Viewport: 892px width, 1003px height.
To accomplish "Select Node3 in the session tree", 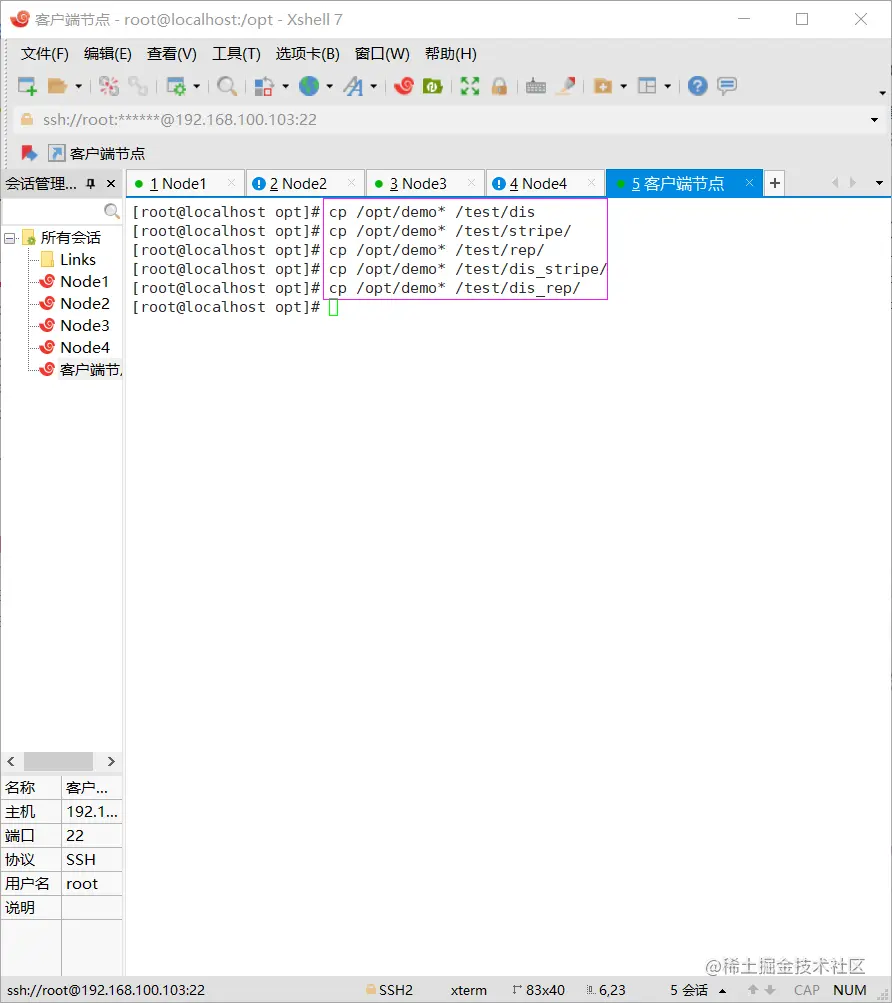I will click(x=84, y=326).
